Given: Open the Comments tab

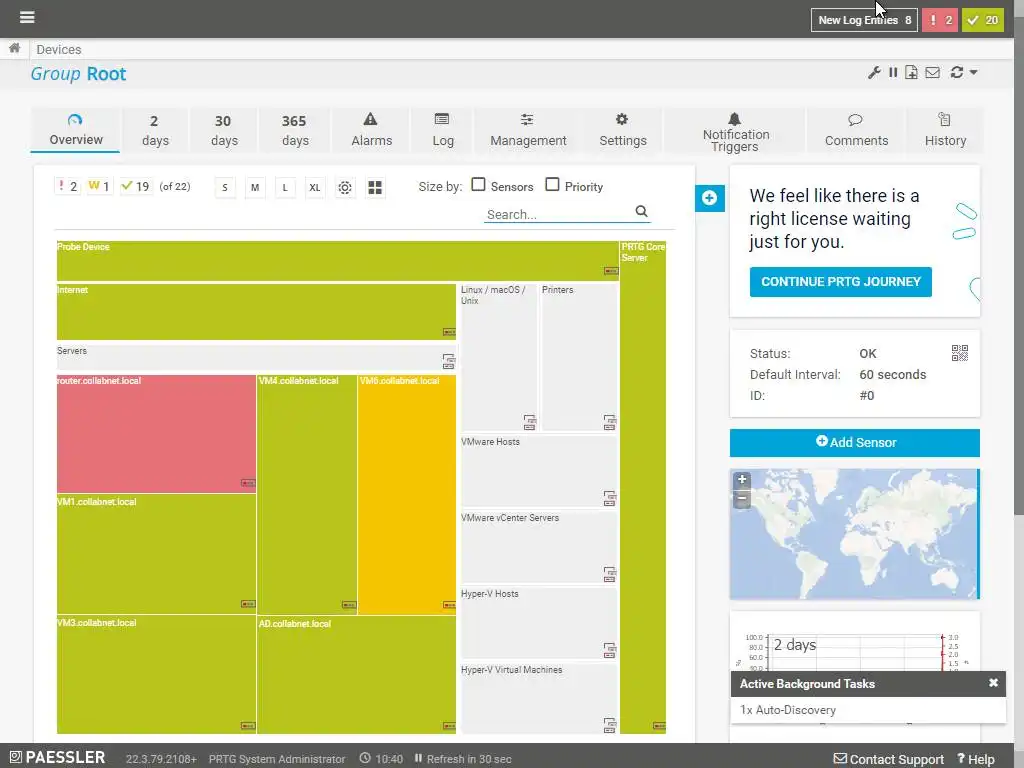Looking at the screenshot, I should click(856, 131).
